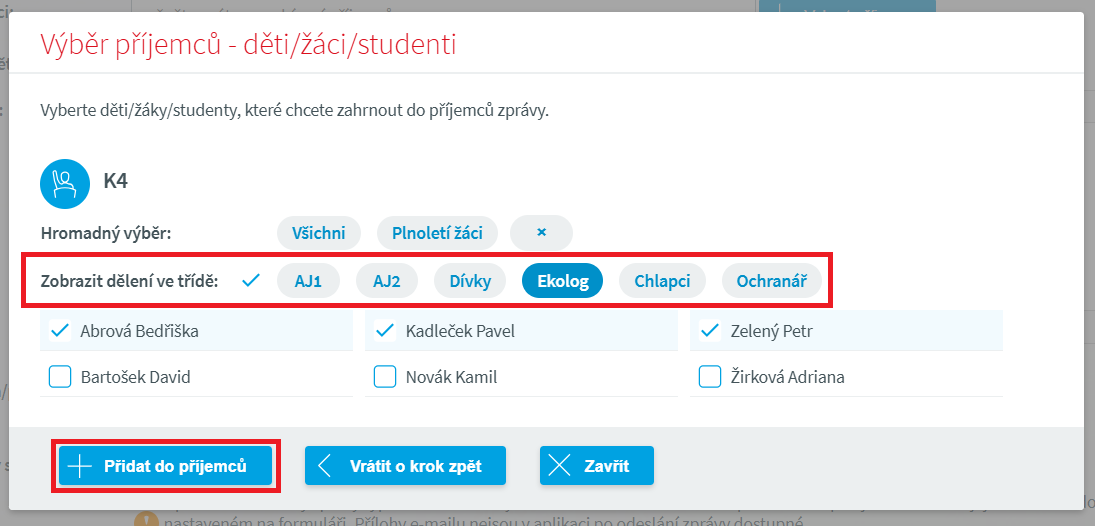
Task: Switch to the AJ1 class division
Action: pyautogui.click(x=308, y=281)
